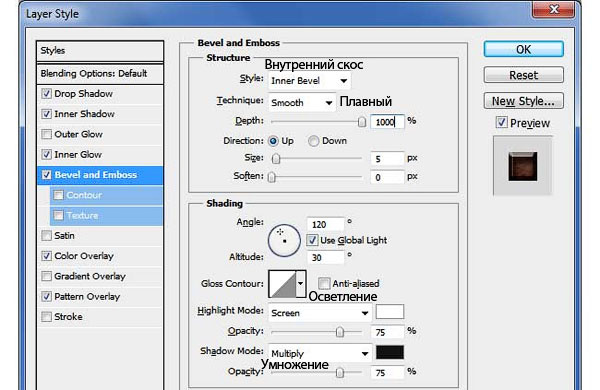Open the Technique dropdown showing Smooth
Screen dimensions: 600x390
pos(302,102)
